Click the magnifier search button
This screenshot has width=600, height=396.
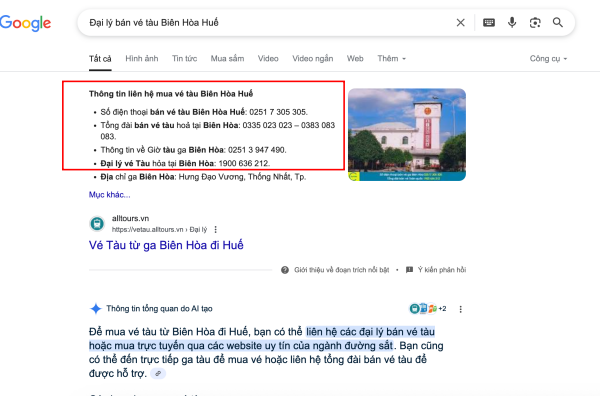pos(558,23)
